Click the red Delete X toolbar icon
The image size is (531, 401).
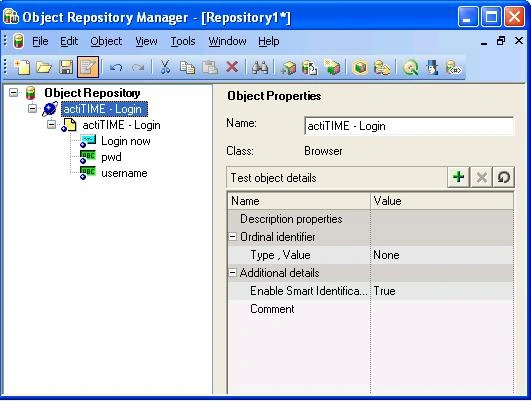point(232,67)
